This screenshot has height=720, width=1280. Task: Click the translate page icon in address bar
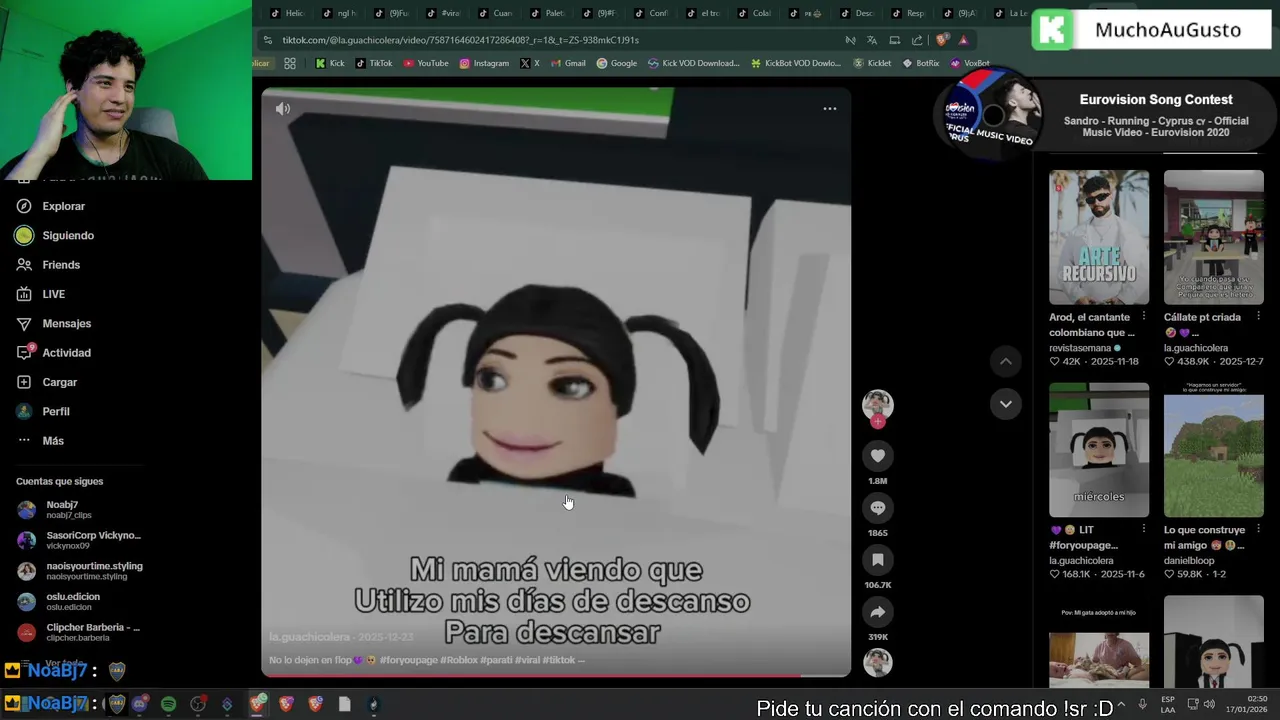(x=872, y=40)
